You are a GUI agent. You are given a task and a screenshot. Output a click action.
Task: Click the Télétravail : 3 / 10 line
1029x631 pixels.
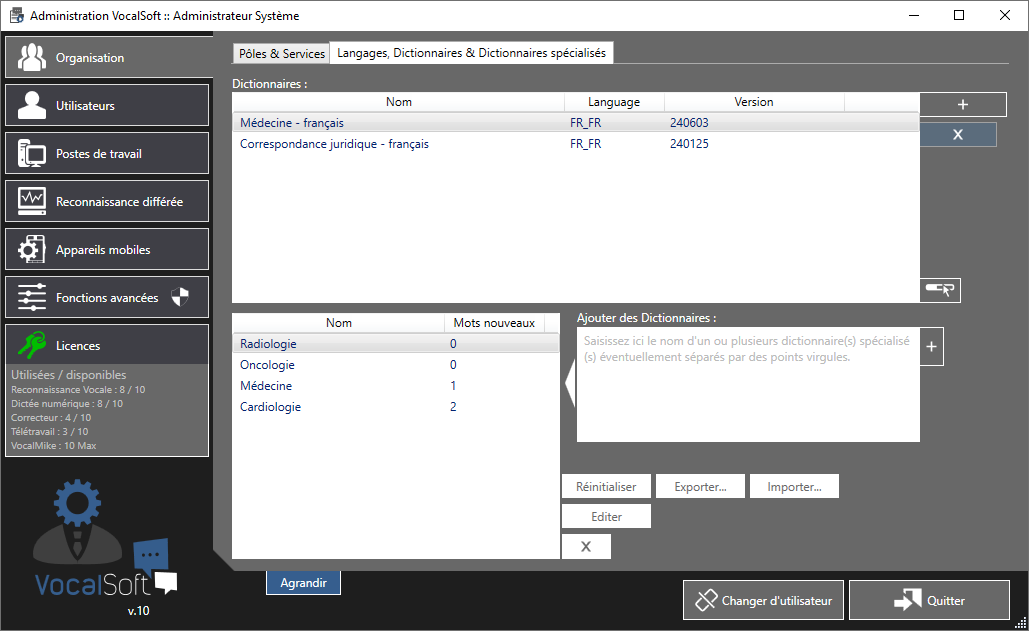click(x=50, y=431)
